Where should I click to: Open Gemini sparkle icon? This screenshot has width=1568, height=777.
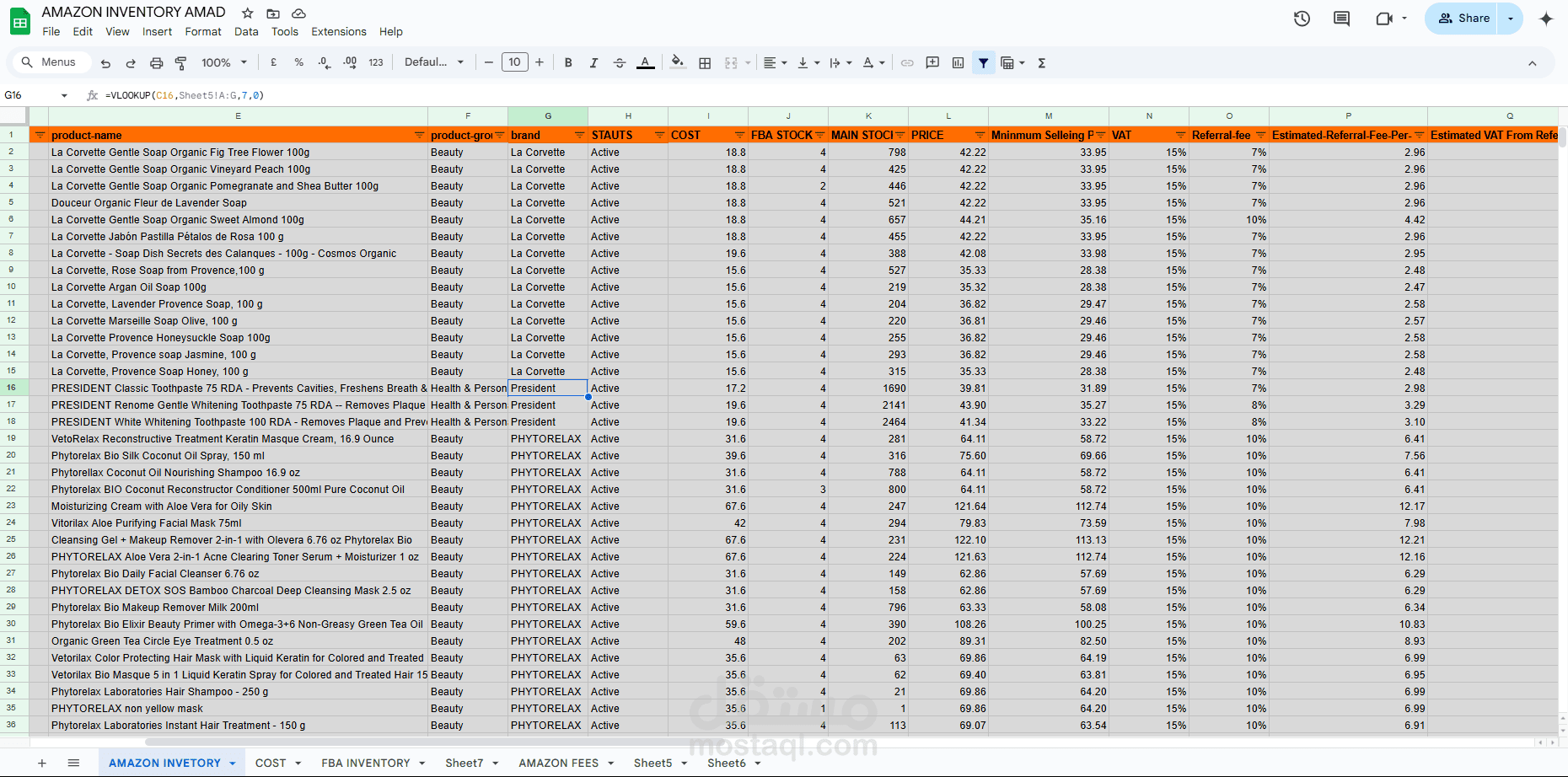pos(1546,19)
